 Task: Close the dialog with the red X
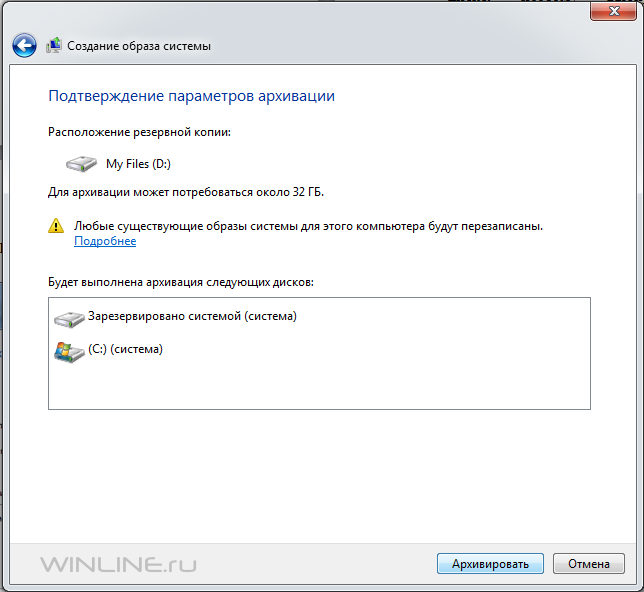[x=614, y=10]
